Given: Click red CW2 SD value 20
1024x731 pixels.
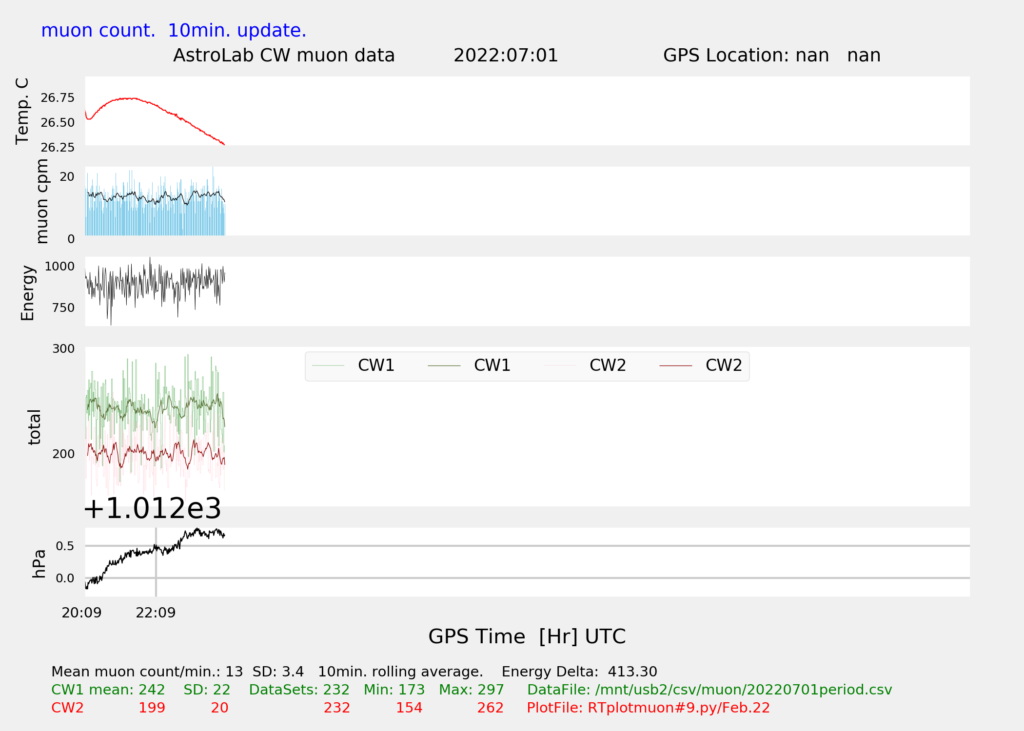Looking at the screenshot, I should pos(219,708).
